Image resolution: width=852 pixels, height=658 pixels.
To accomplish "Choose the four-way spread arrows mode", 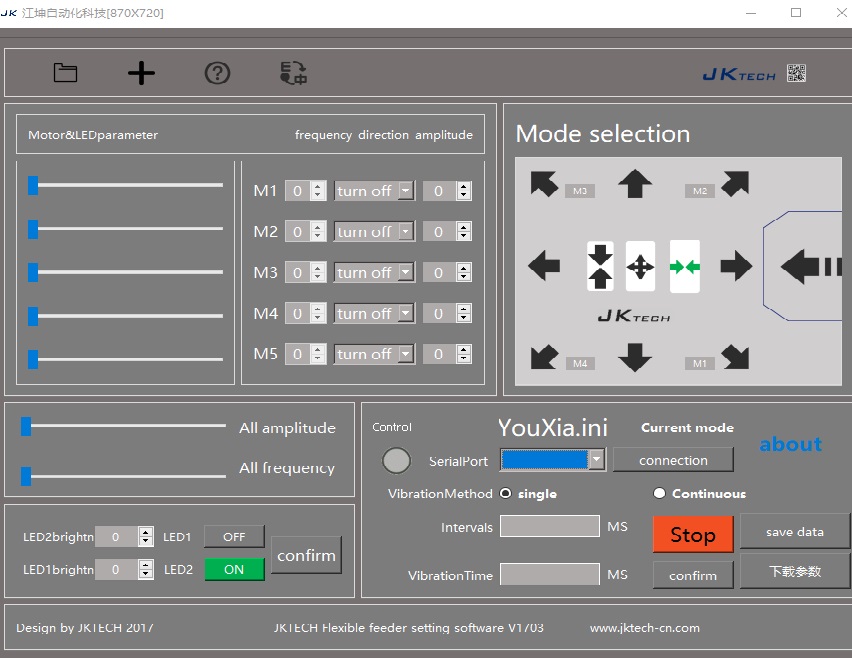I will pos(640,266).
